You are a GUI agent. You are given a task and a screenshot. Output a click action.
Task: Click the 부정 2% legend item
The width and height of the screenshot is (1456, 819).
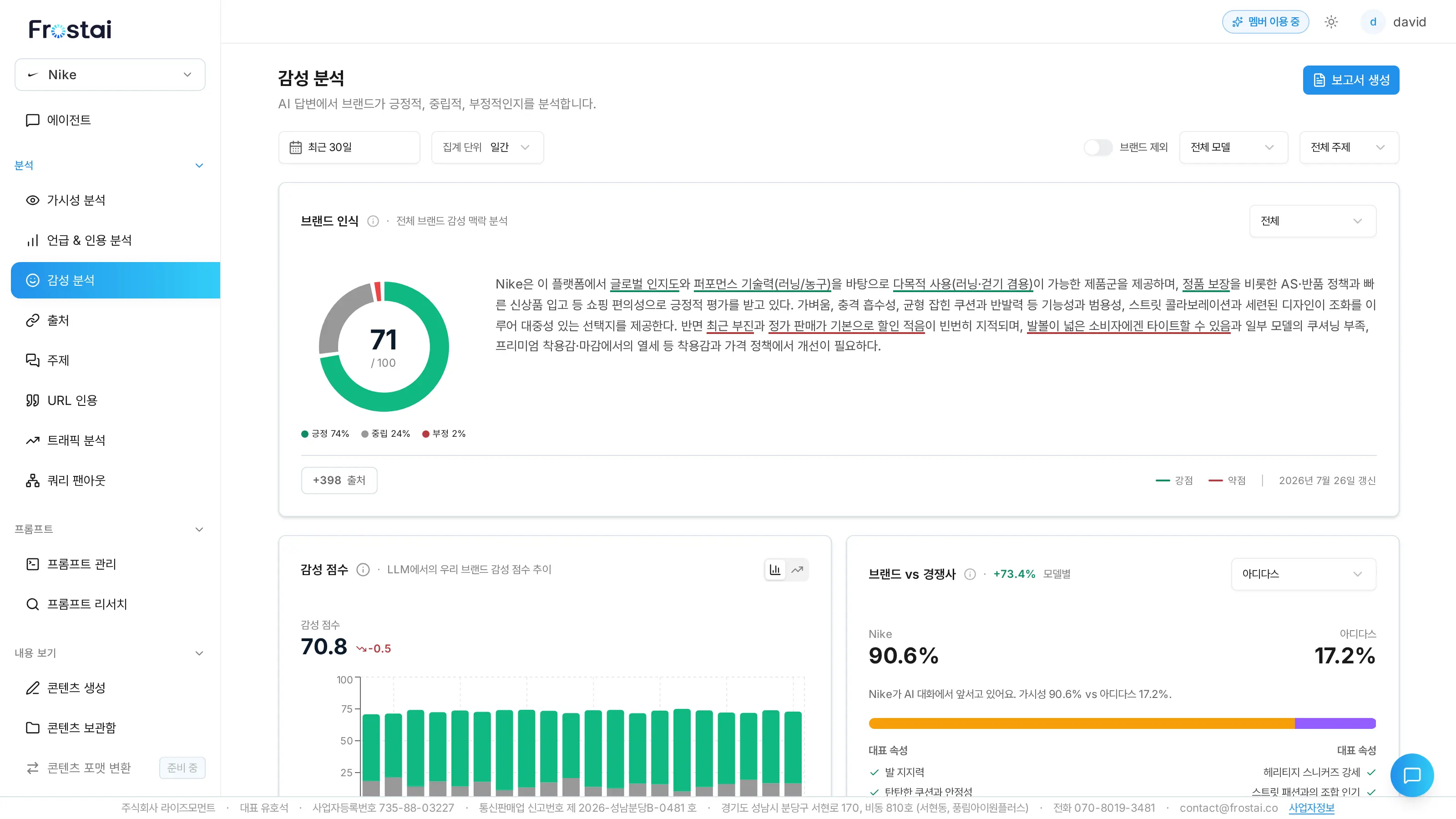click(x=444, y=434)
